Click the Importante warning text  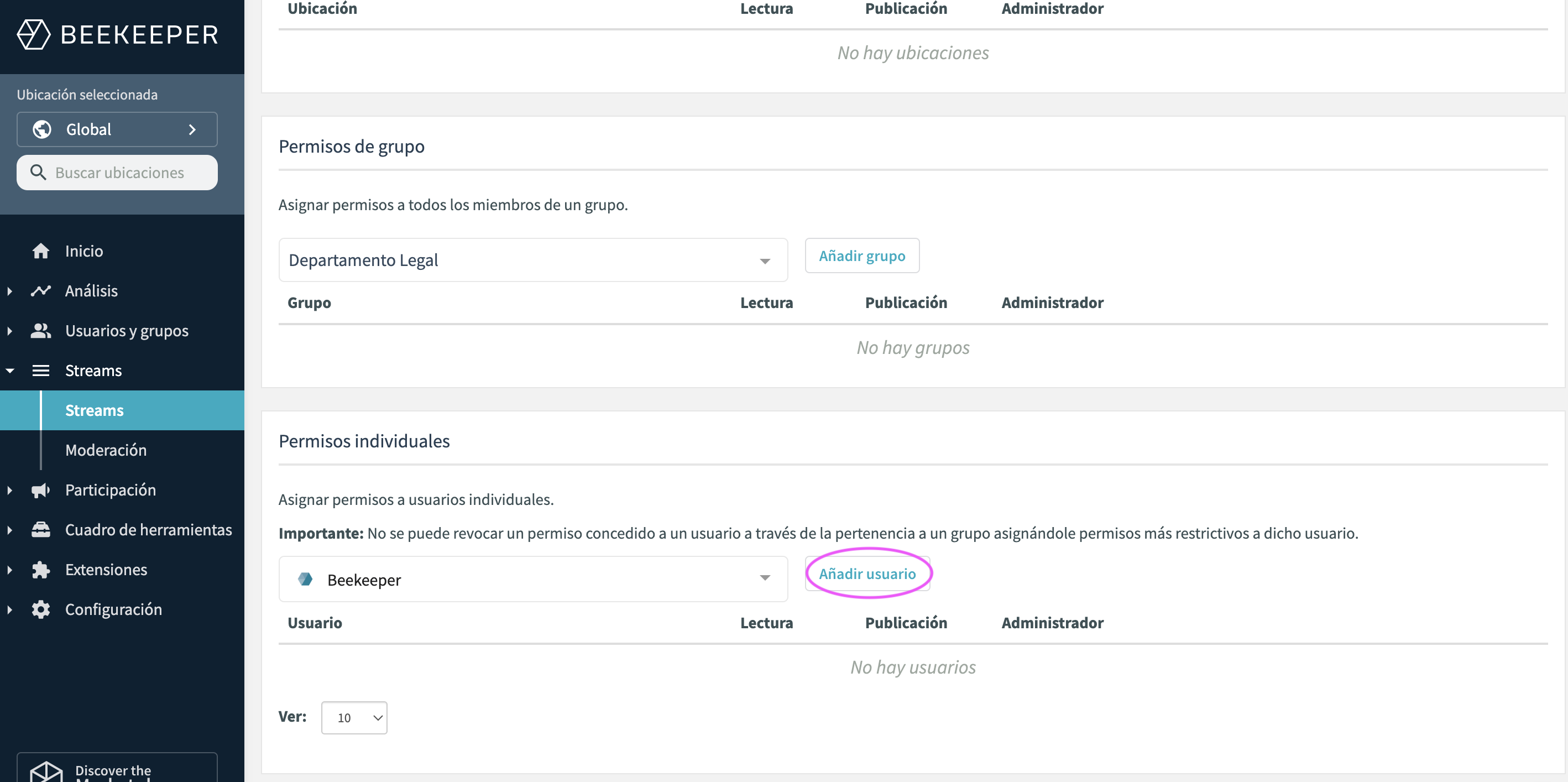pos(818,533)
